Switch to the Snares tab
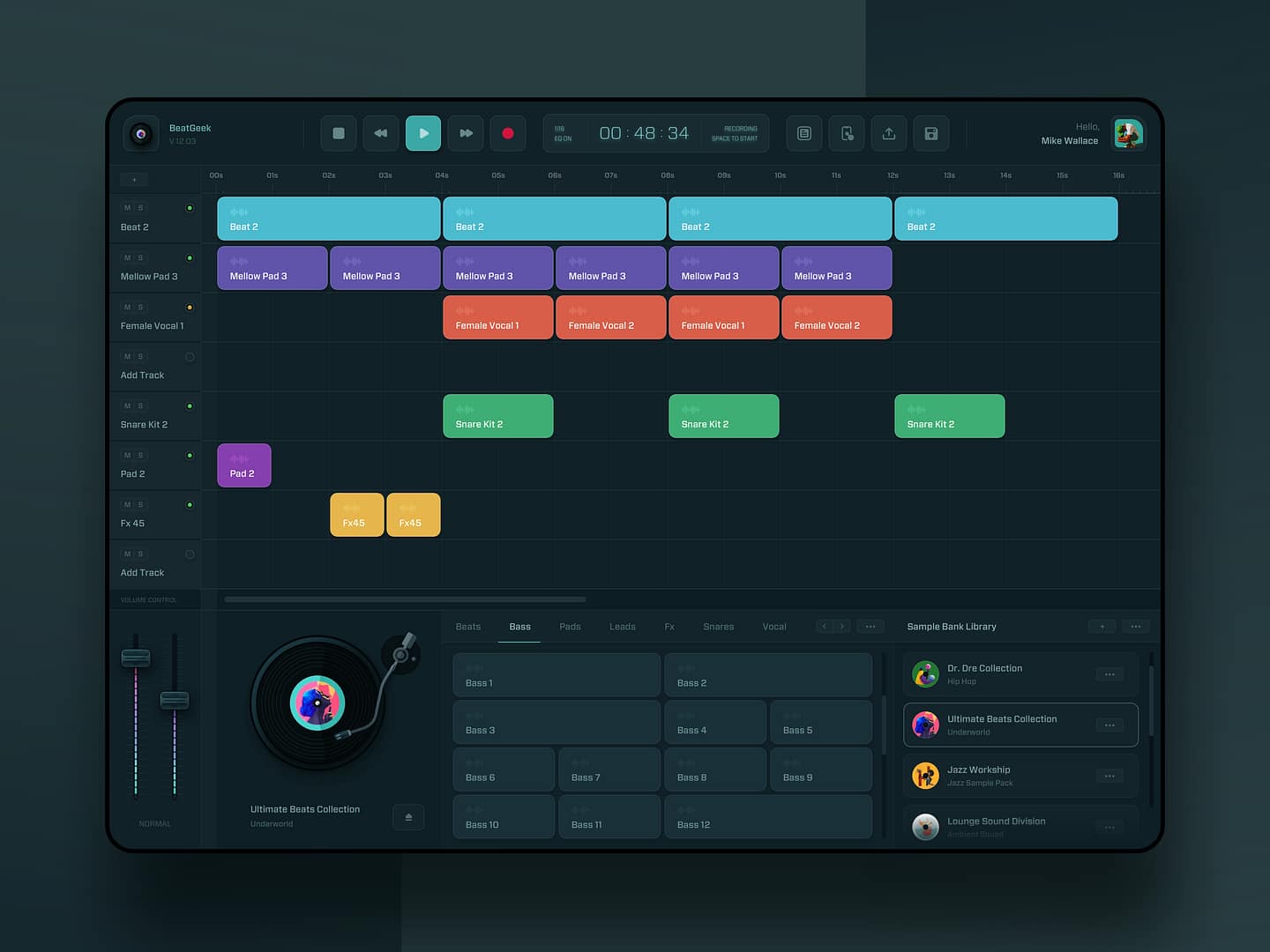The height and width of the screenshot is (952, 1270). 718,626
